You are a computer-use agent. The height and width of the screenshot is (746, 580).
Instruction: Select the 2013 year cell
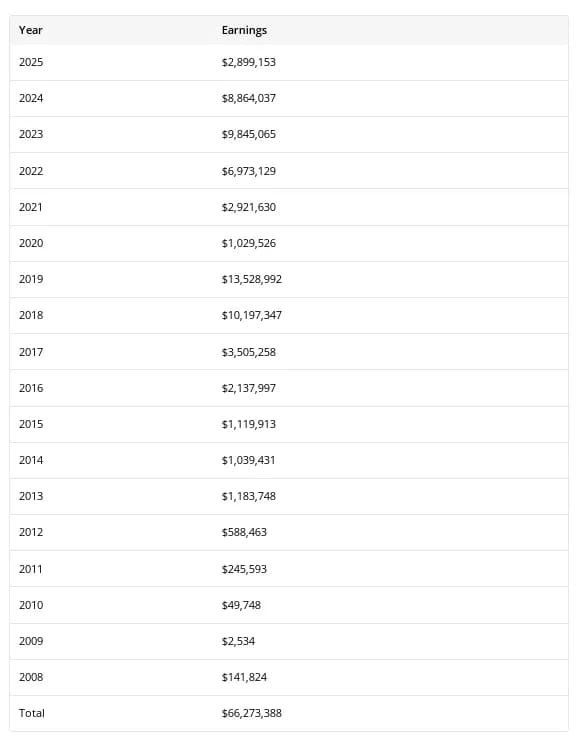31,496
